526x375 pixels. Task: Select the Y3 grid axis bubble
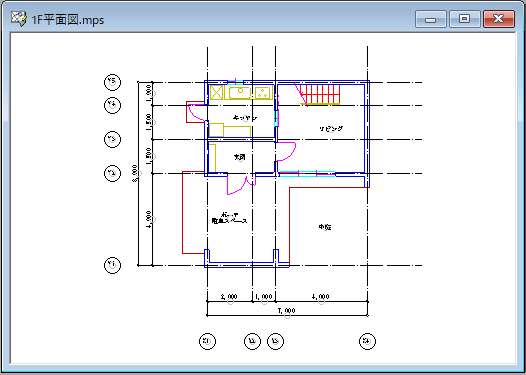pos(112,139)
